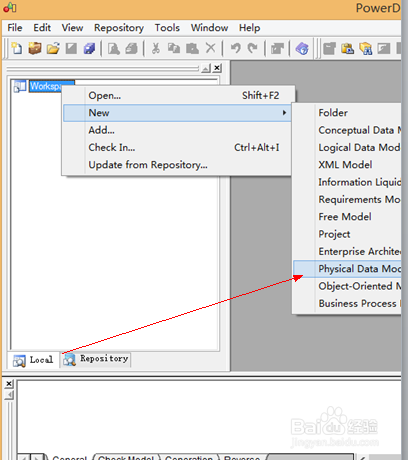Switch to the Check Model output tab
The image size is (408, 460).
(126, 457)
